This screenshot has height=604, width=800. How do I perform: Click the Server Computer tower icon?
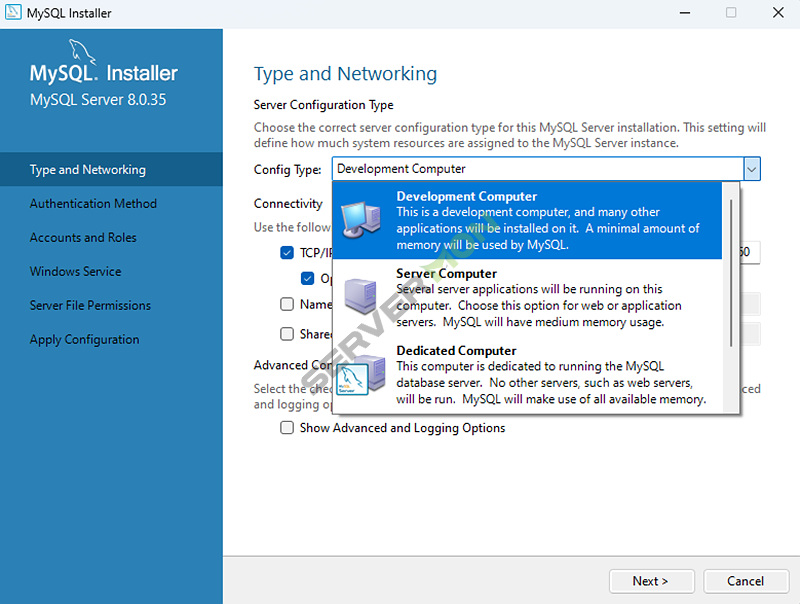pos(361,296)
